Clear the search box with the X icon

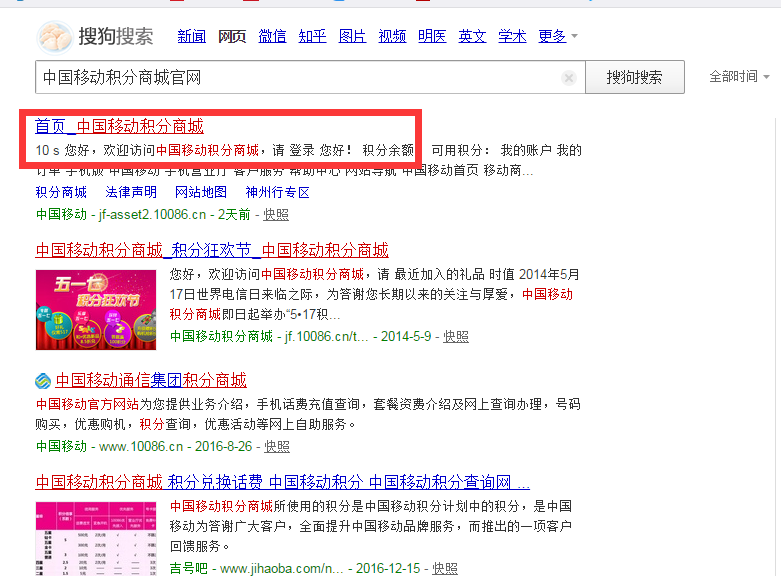pyautogui.click(x=569, y=78)
